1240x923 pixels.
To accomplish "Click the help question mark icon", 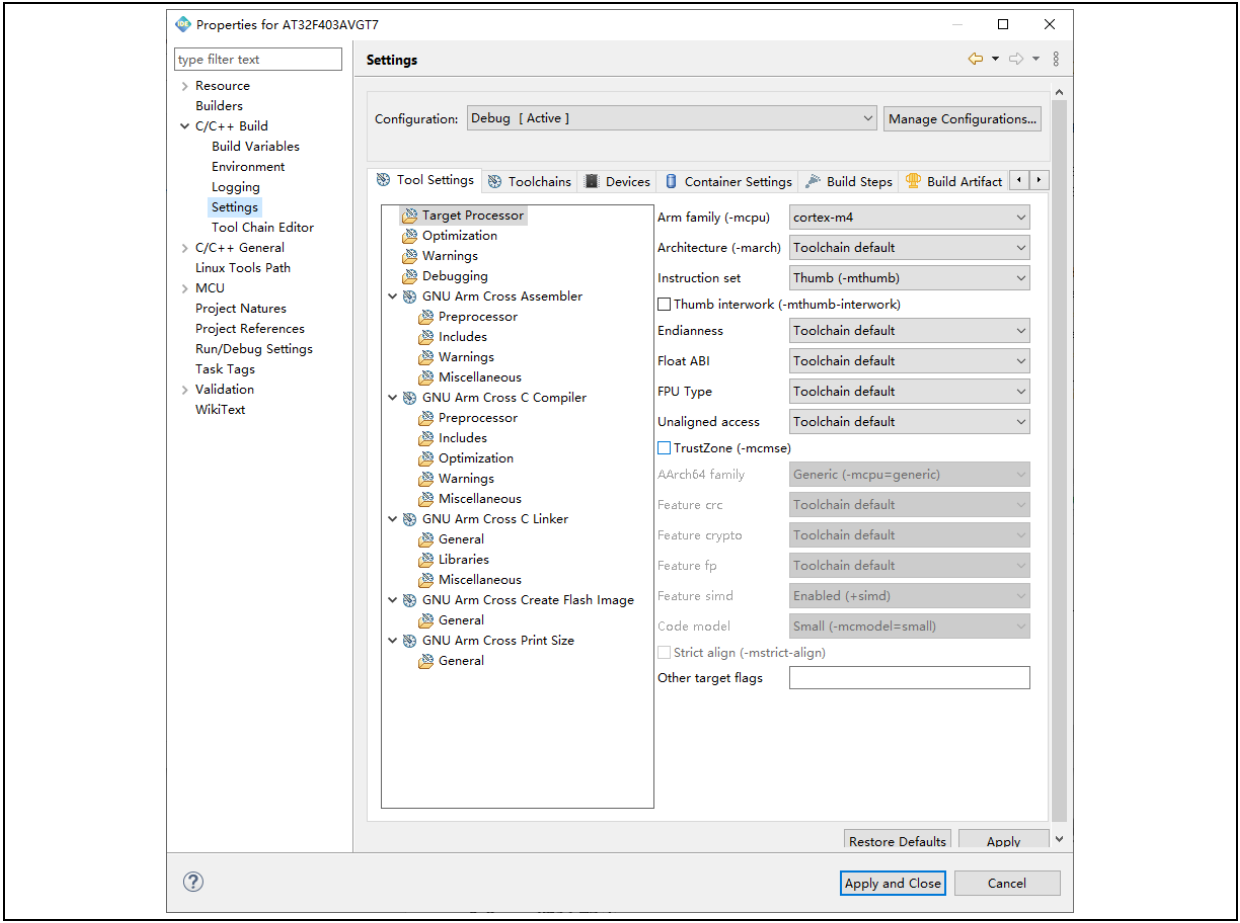I will pos(194,881).
